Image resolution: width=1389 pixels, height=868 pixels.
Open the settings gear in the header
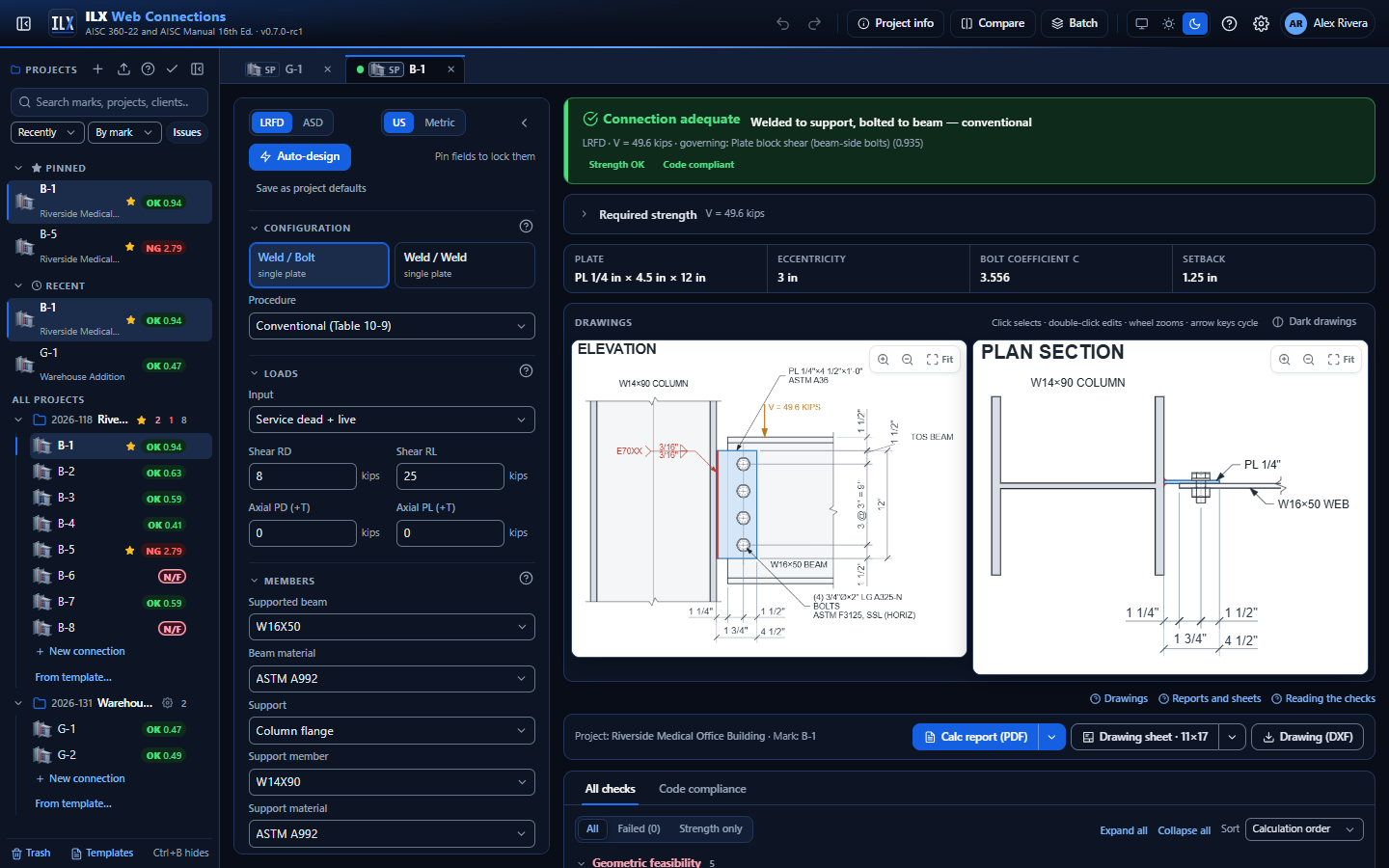[1261, 23]
